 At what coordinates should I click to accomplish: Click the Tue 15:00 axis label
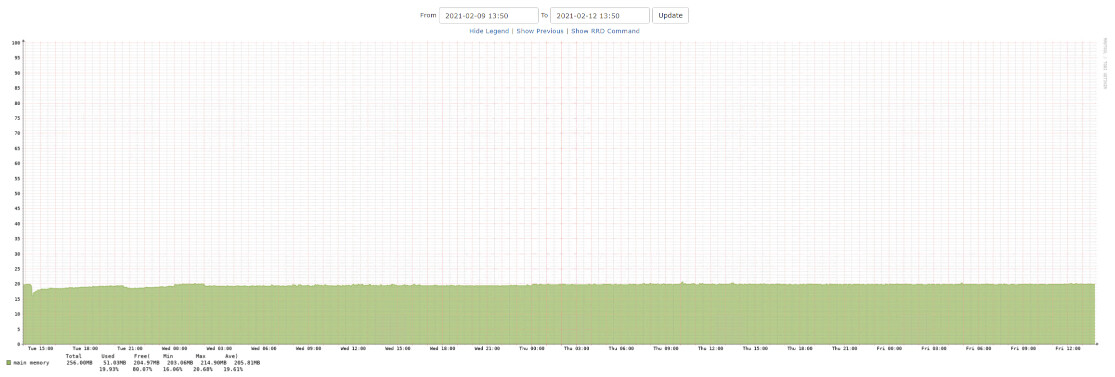(x=41, y=349)
